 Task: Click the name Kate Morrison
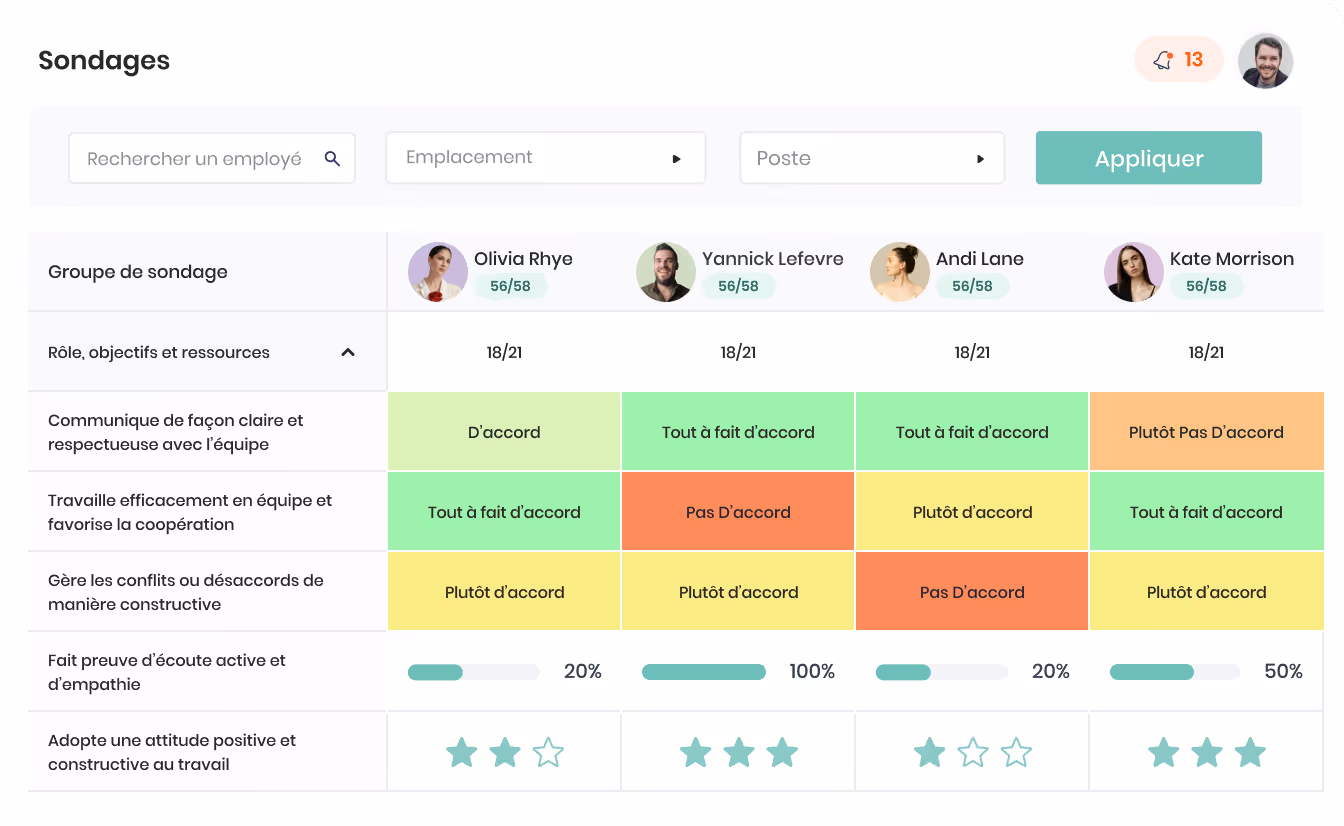[x=1232, y=258]
